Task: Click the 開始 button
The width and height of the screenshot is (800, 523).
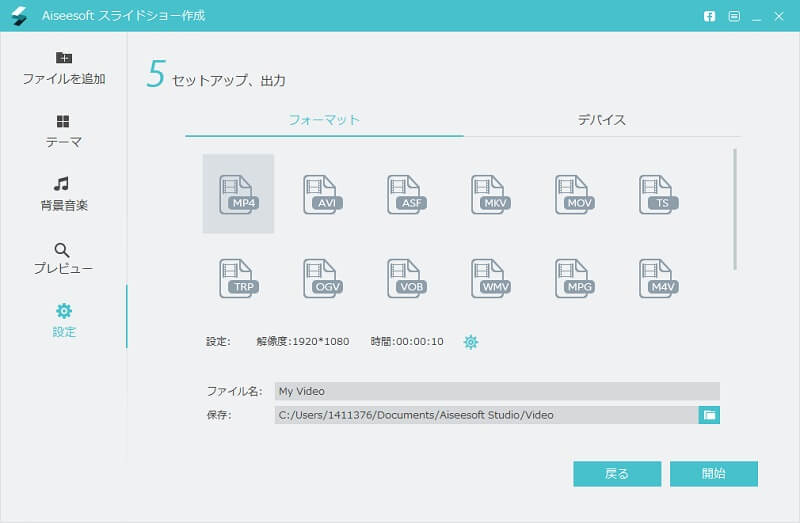Action: 713,474
